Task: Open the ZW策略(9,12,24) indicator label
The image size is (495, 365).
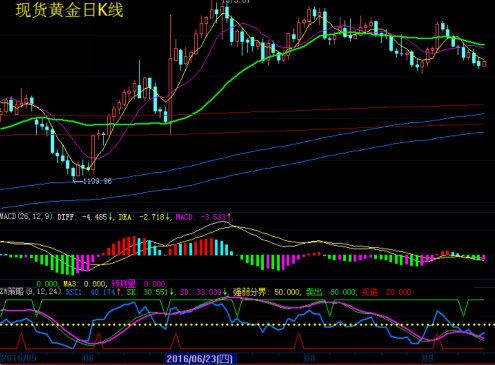Action: point(31,292)
